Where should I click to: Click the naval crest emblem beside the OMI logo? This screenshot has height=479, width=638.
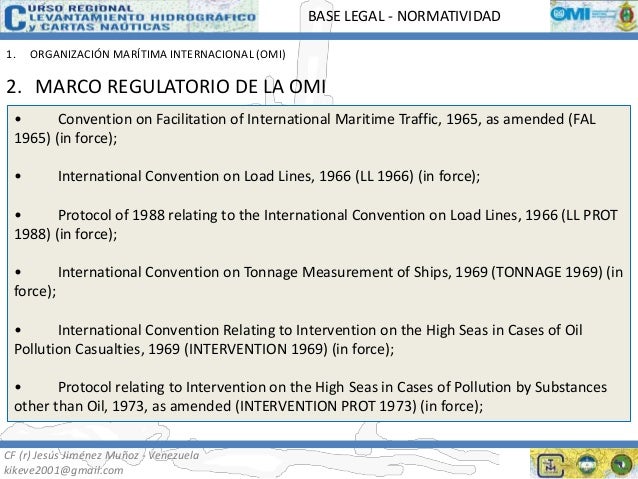pyautogui.click(x=625, y=16)
